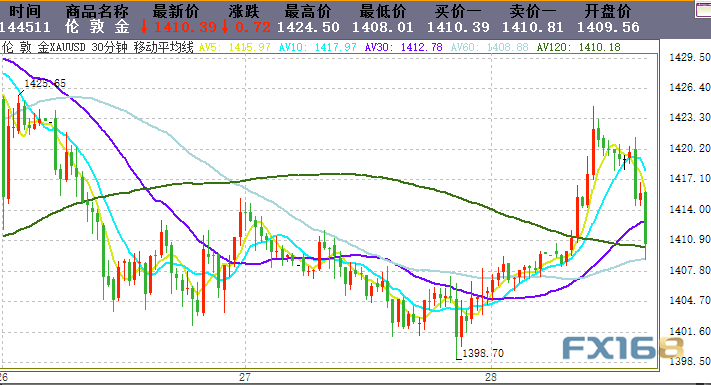711x385 pixels.
Task: Click the ask price 1410.81
Action: coord(532,27)
